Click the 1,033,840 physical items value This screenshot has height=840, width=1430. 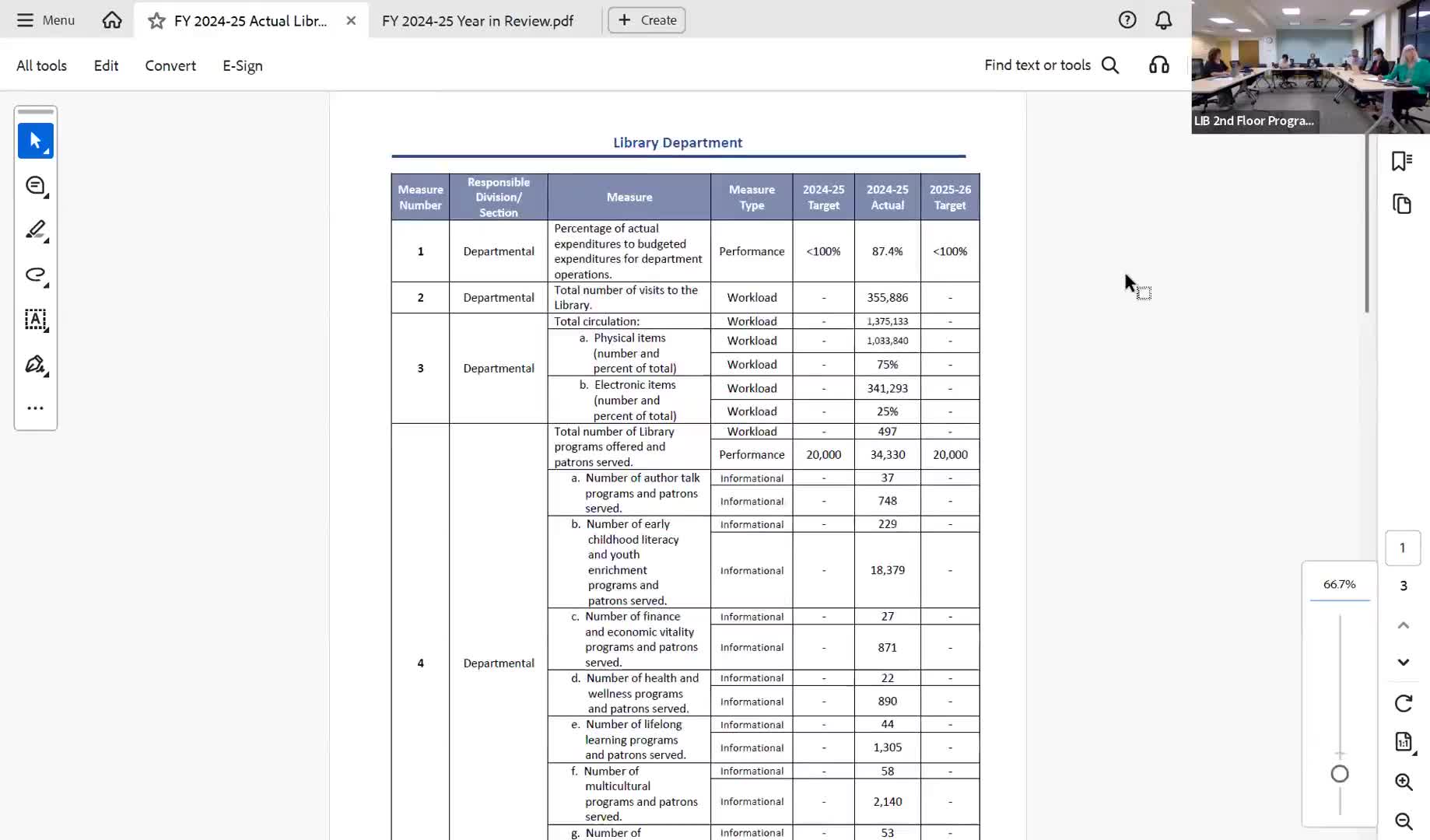pyautogui.click(x=887, y=341)
